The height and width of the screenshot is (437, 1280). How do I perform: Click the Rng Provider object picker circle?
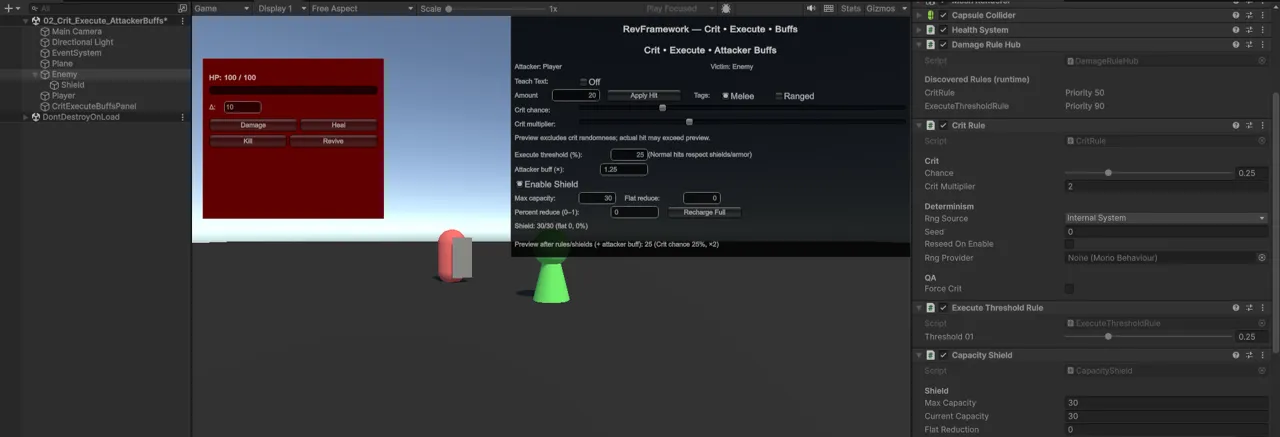[x=1262, y=258]
